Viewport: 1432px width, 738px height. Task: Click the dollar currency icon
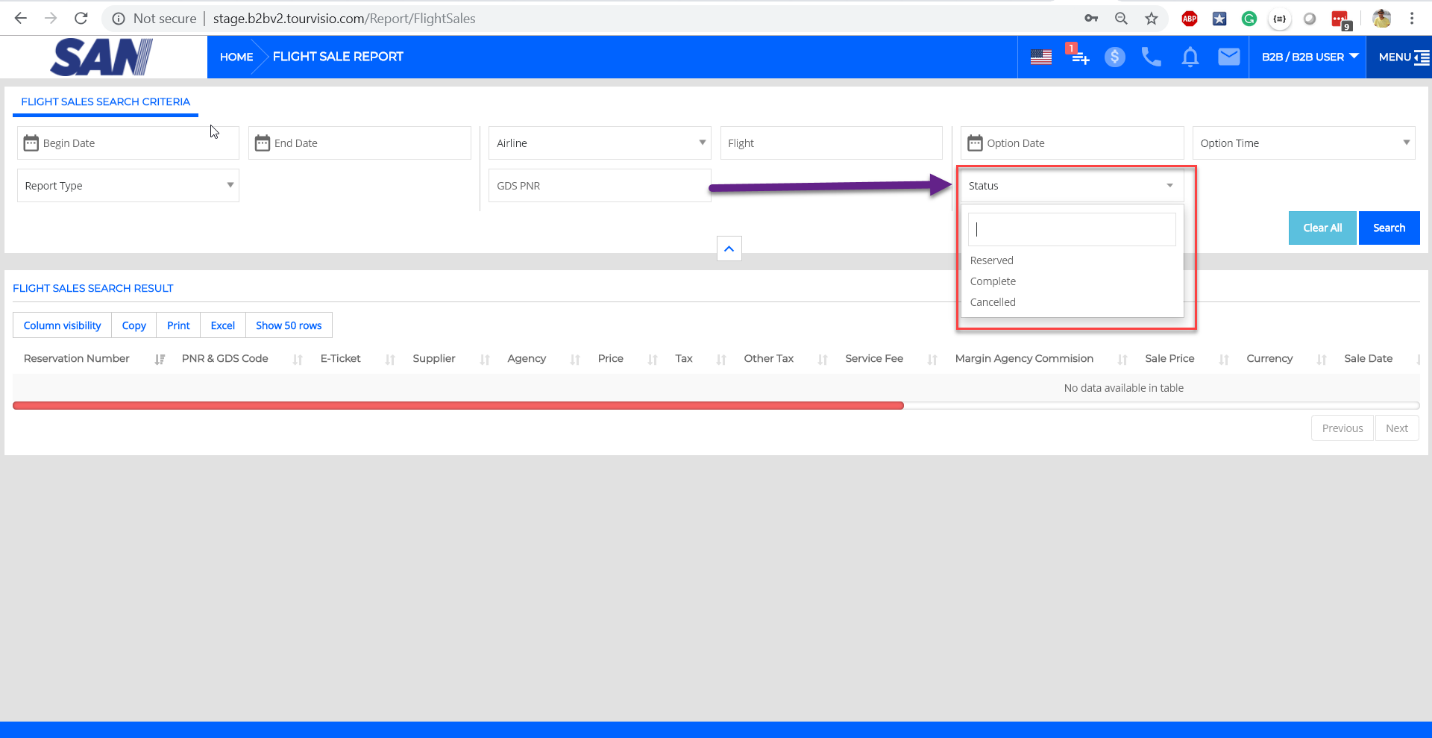(1115, 57)
